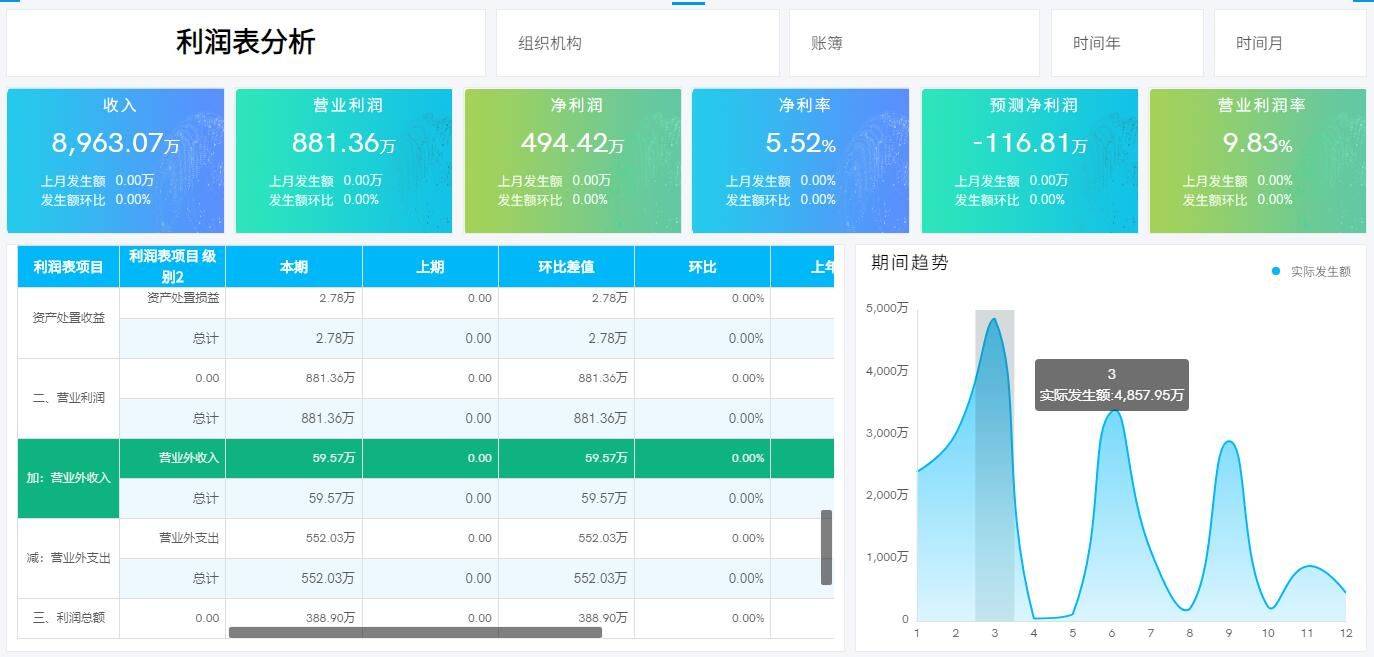Screen dimensions: 1374x657
Task: Click the 本期 column header
Action: (x=295, y=266)
